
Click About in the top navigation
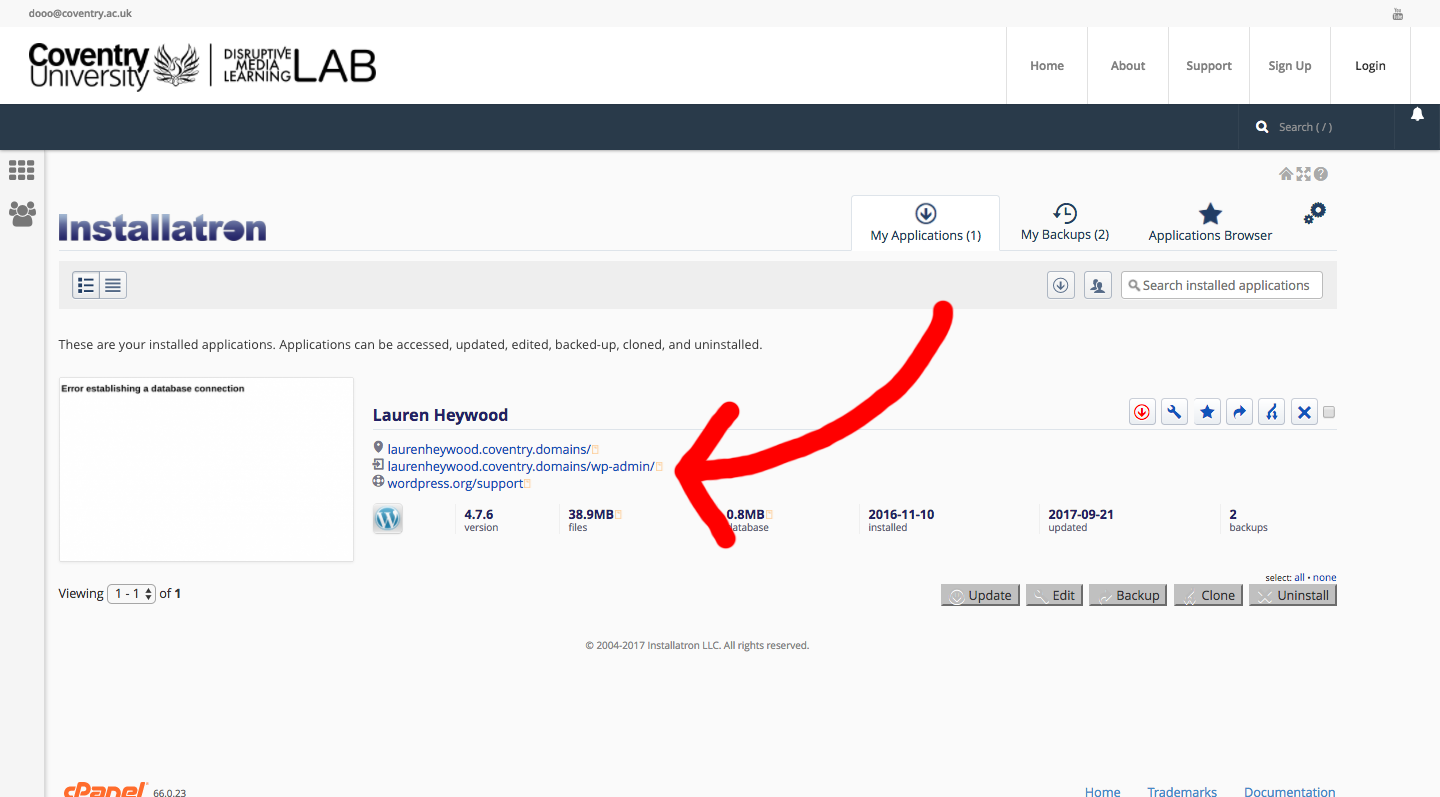pyautogui.click(x=1128, y=66)
